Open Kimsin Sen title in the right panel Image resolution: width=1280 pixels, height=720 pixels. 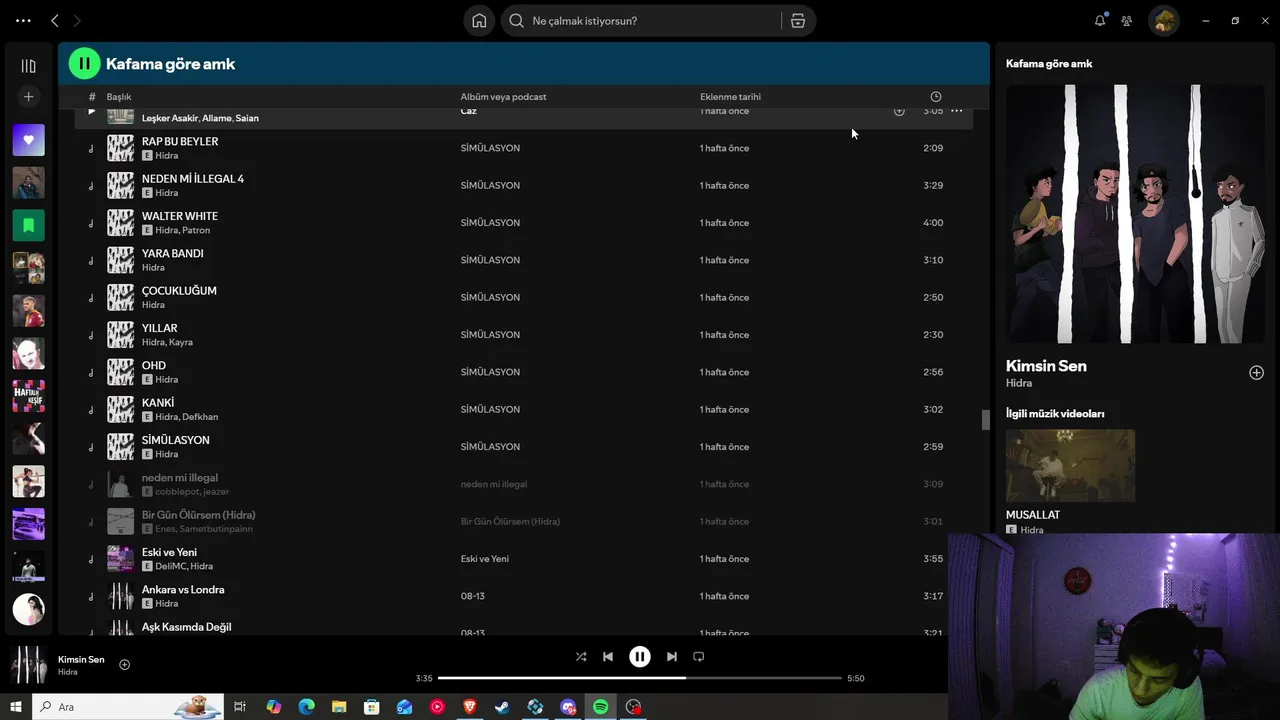tap(1046, 366)
